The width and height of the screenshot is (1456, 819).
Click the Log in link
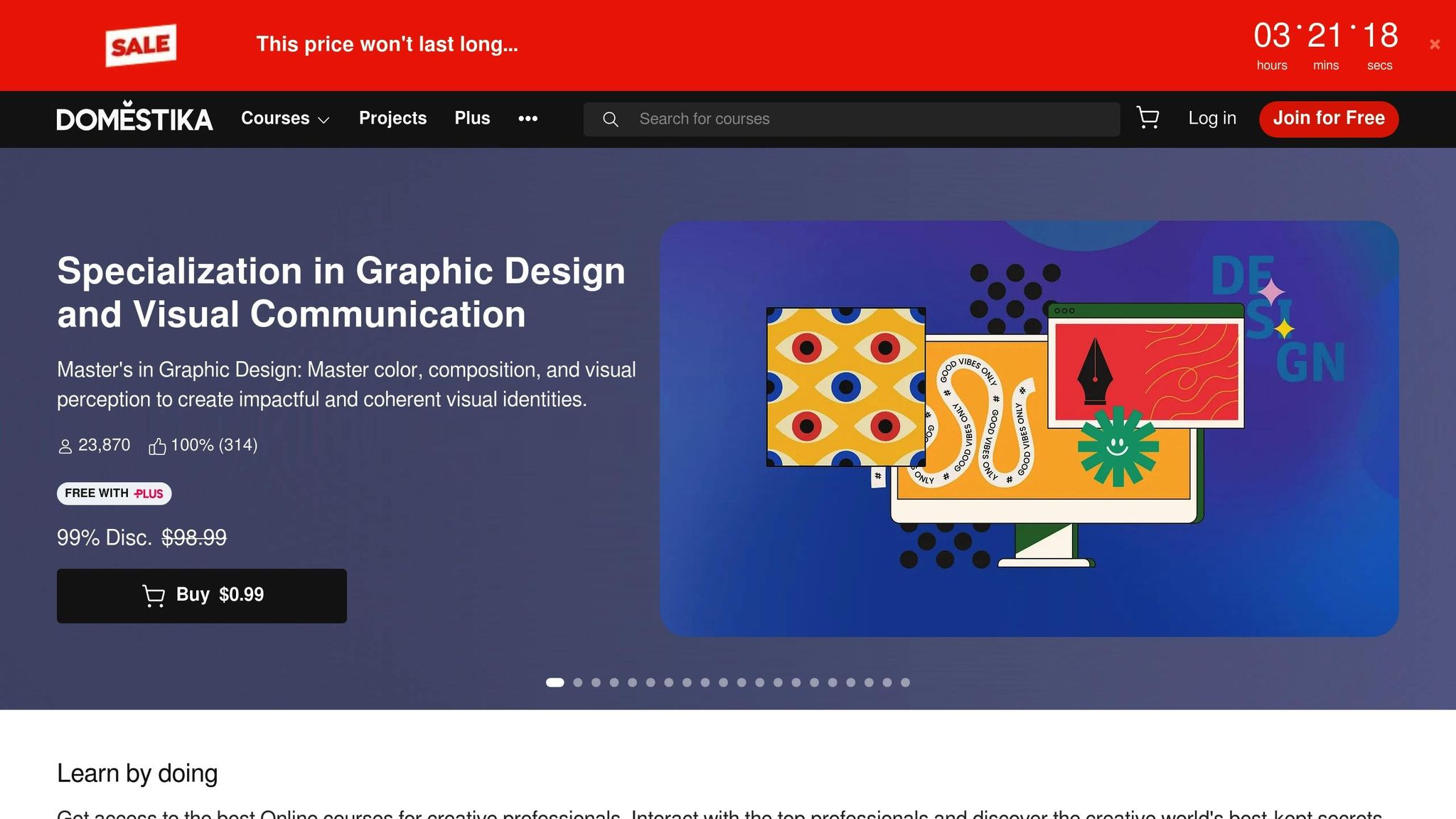pyautogui.click(x=1212, y=119)
